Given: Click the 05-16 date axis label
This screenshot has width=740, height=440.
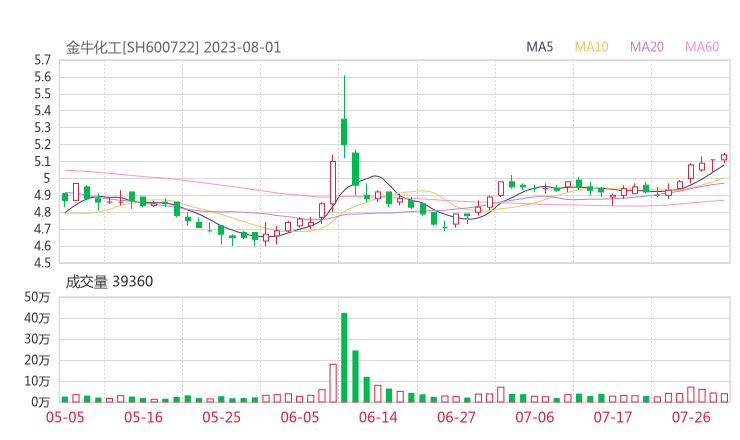Looking at the screenshot, I should point(143,417).
